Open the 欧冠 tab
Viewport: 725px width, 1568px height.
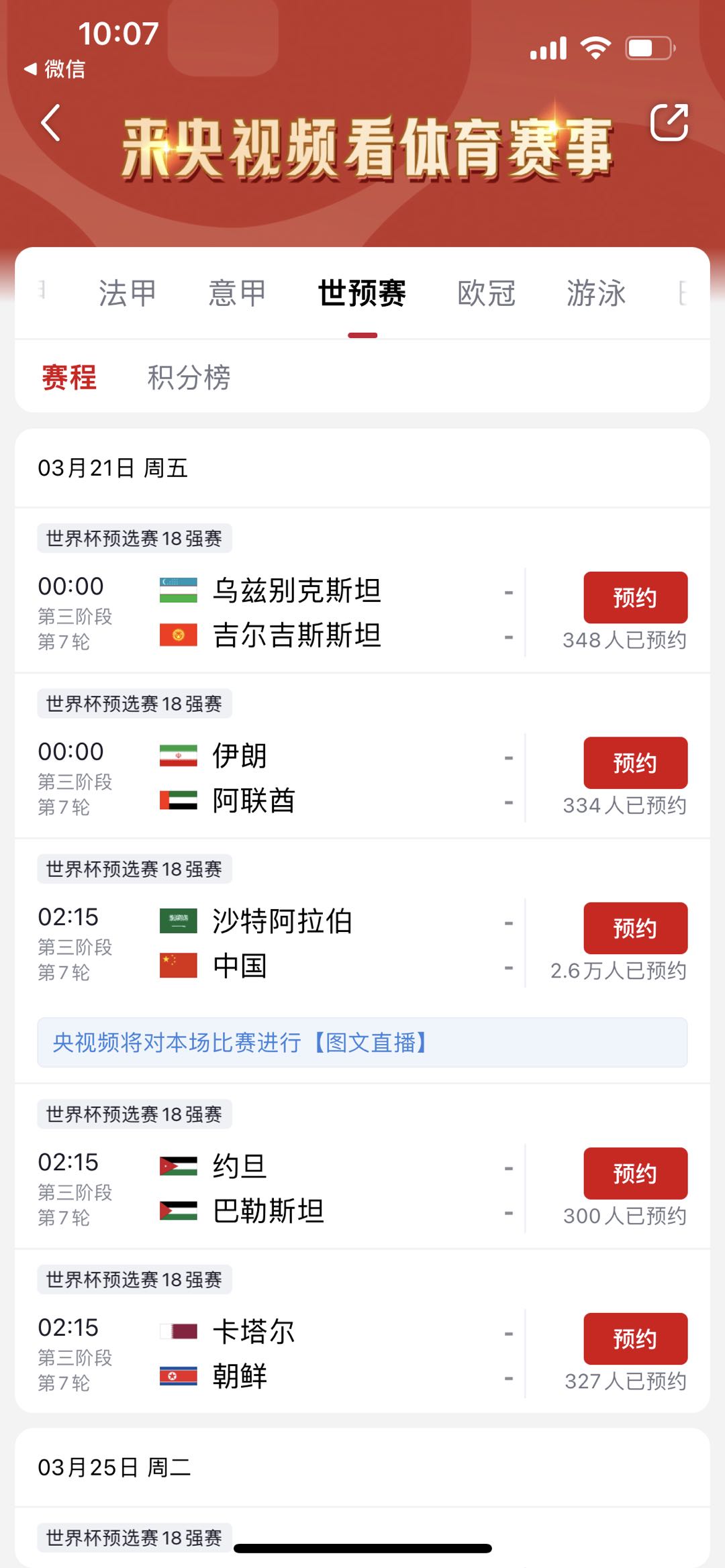coord(487,293)
